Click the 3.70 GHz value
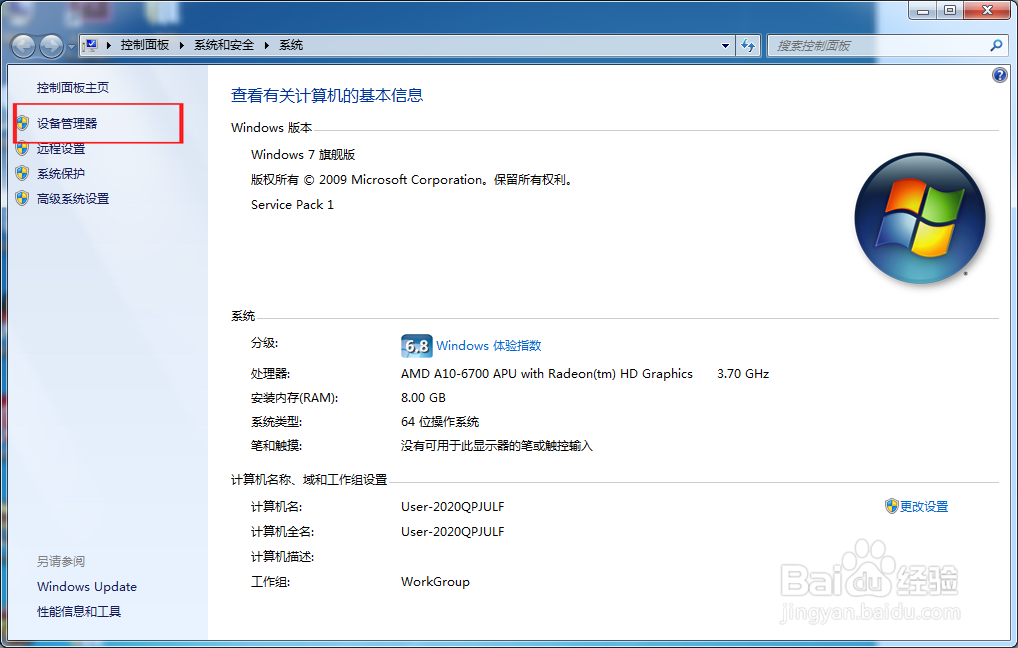Screen dimensions: 1018x648 pos(743,373)
